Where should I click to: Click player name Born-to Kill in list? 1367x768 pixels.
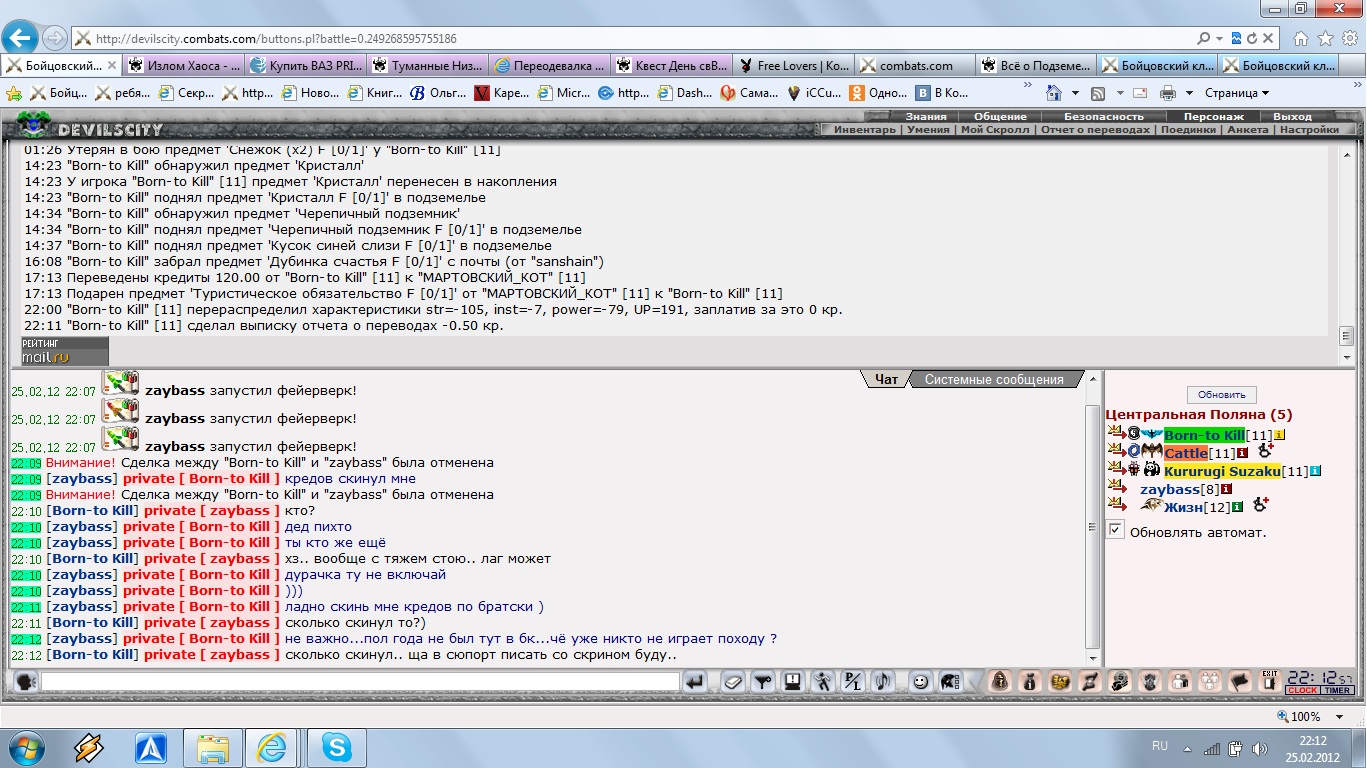tap(1204, 435)
